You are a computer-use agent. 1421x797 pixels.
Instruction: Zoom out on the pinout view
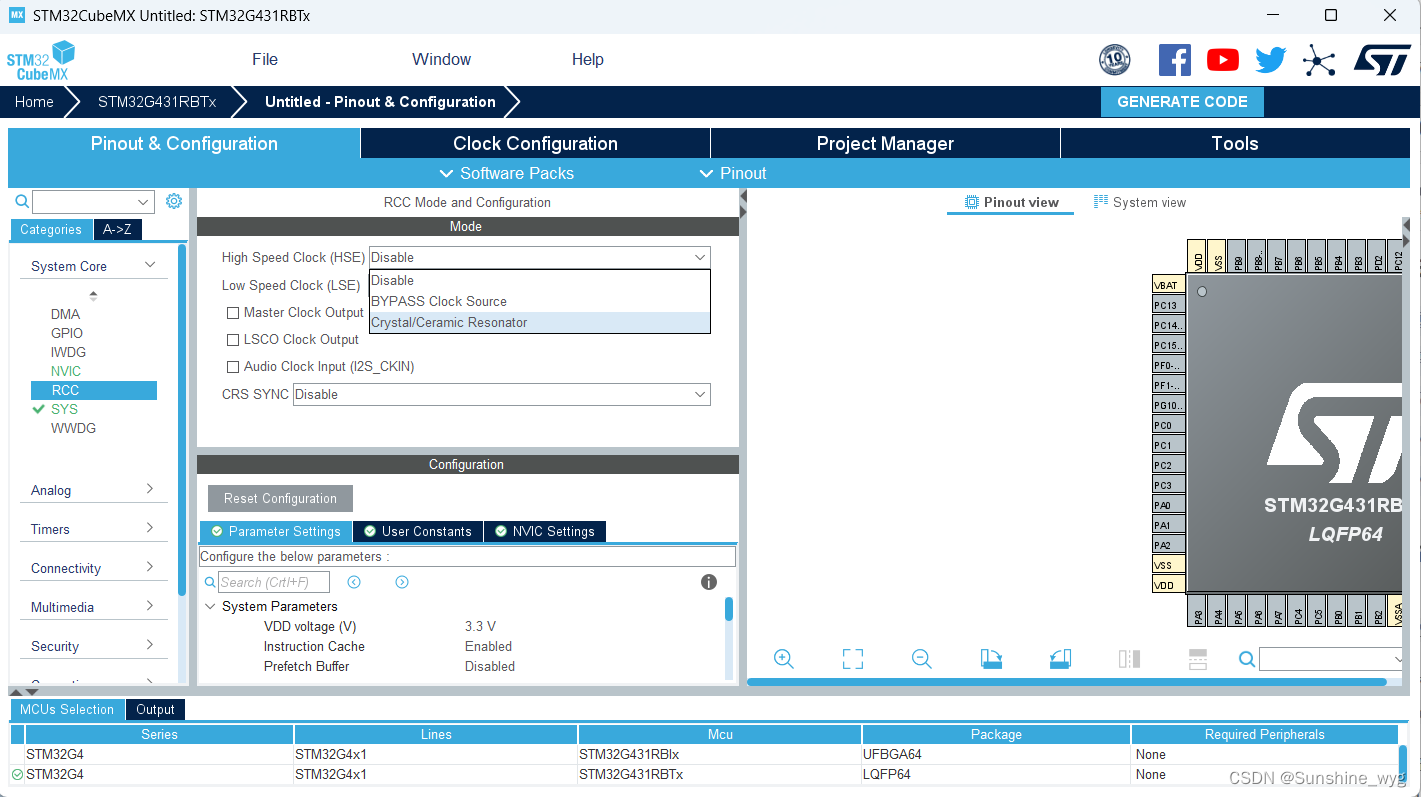(922, 659)
